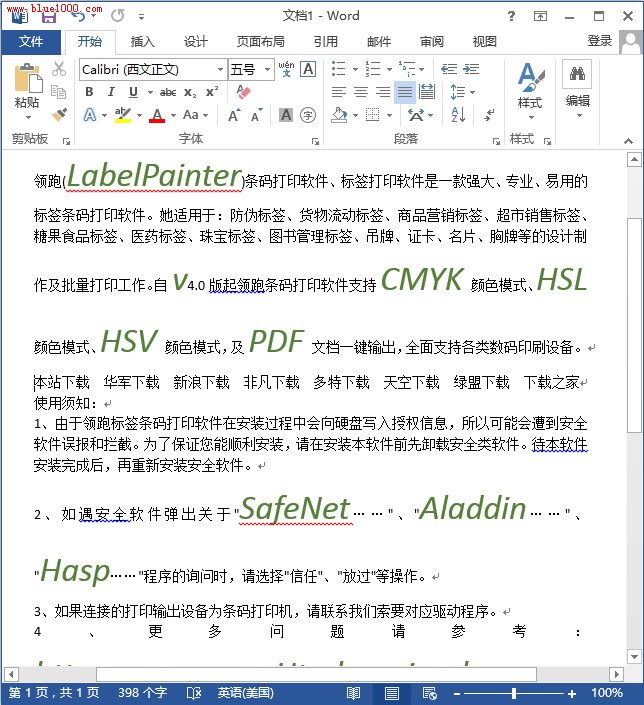
Task: Click the zoom slider handle
Action: (x=514, y=693)
